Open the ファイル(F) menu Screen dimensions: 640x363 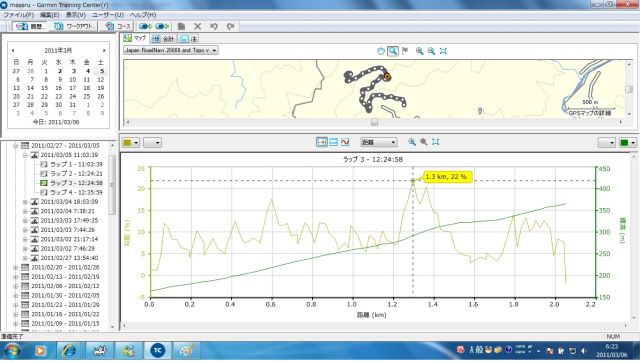[18, 15]
